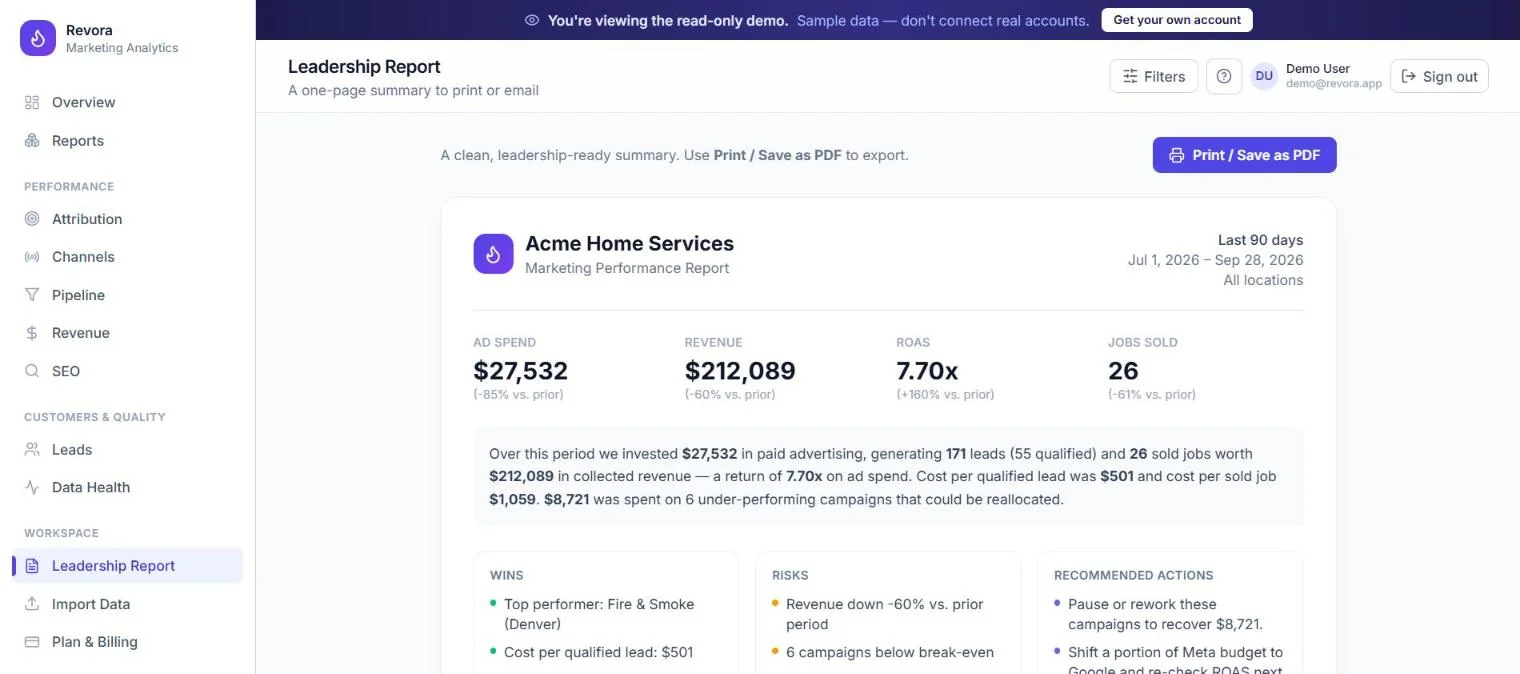This screenshot has width=1520, height=674.
Task: Select SEO in the sidebar
Action: [x=128, y=371]
